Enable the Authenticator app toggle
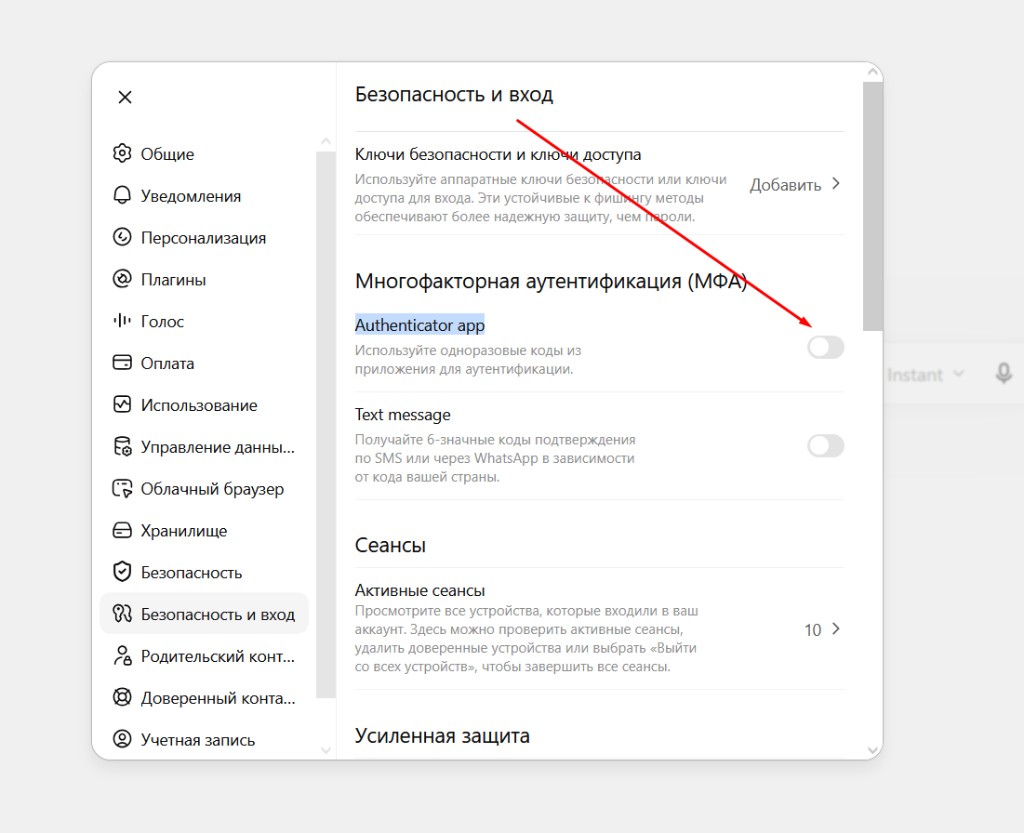 [825, 347]
